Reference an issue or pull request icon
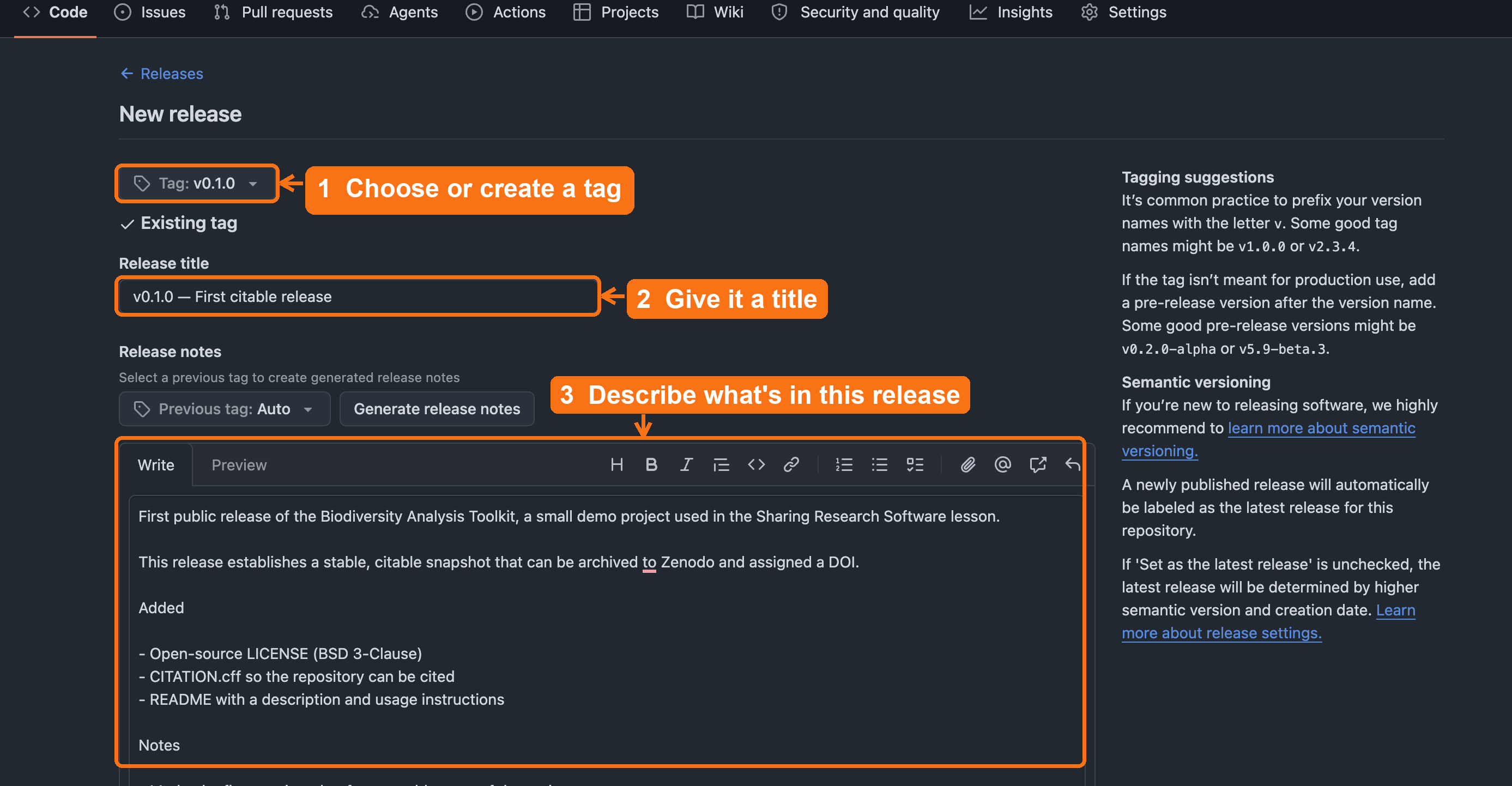 pyautogui.click(x=1038, y=465)
